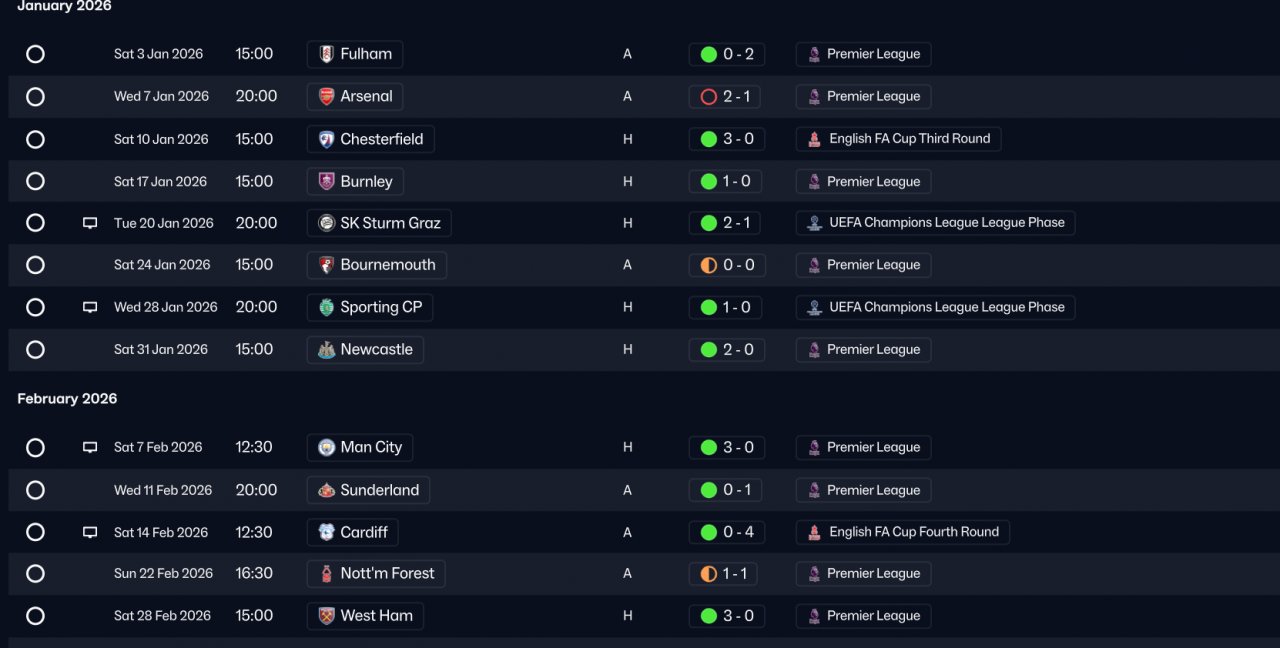Screen dimensions: 1280x648
Task: Click the February 2026 month header
Action: click(x=67, y=399)
